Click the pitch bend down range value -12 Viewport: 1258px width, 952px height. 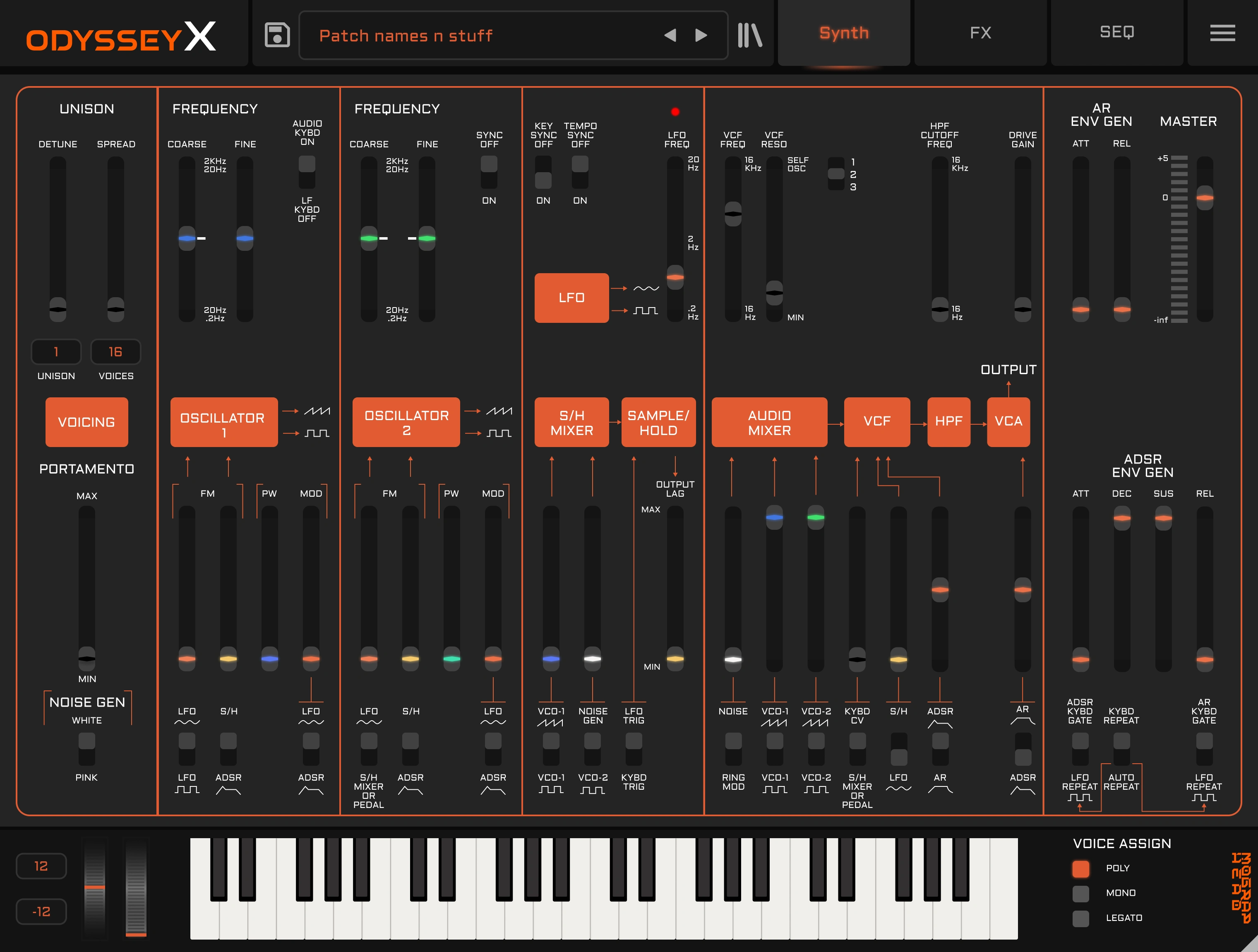click(x=41, y=911)
